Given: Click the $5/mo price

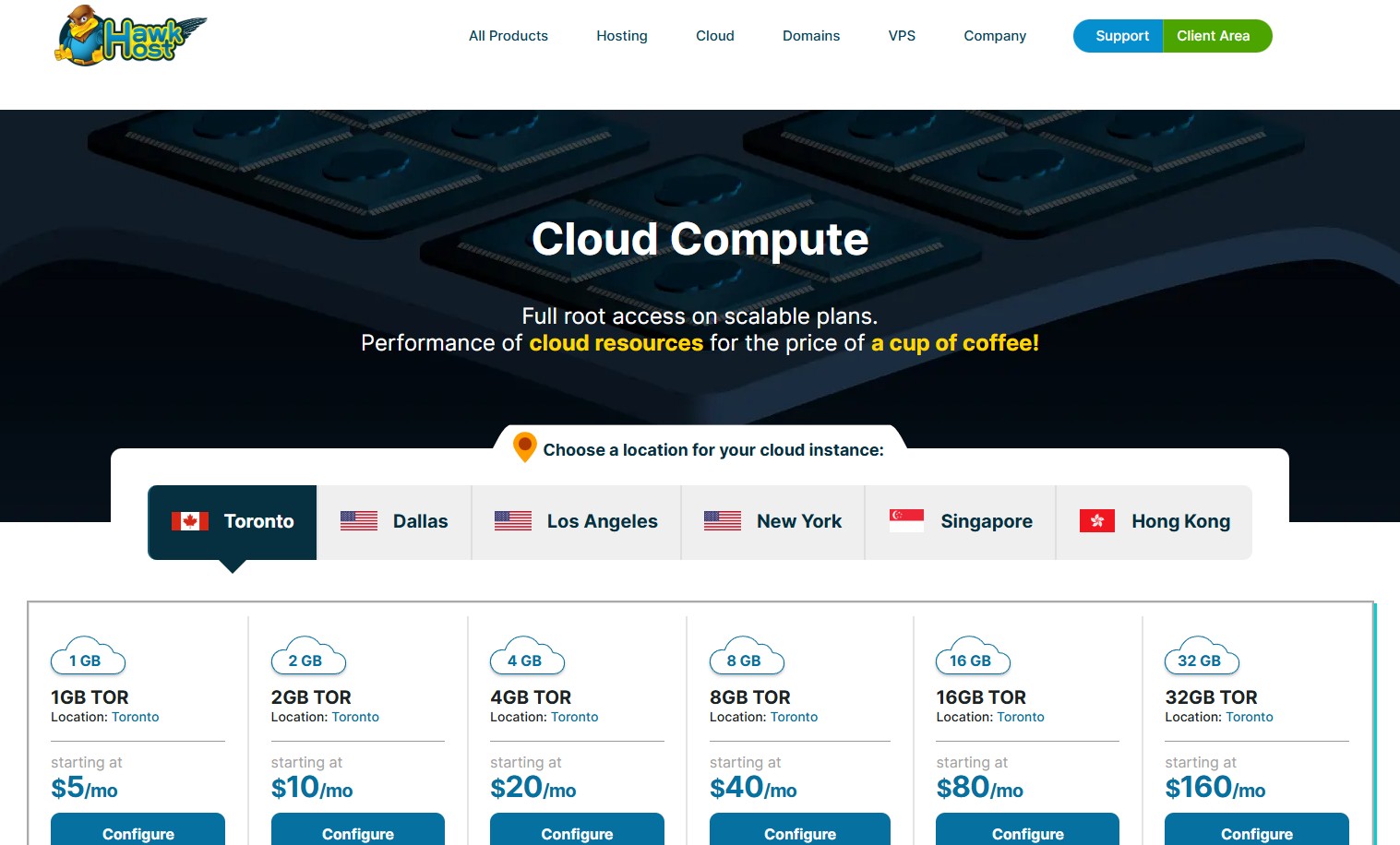Looking at the screenshot, I should tap(84, 788).
